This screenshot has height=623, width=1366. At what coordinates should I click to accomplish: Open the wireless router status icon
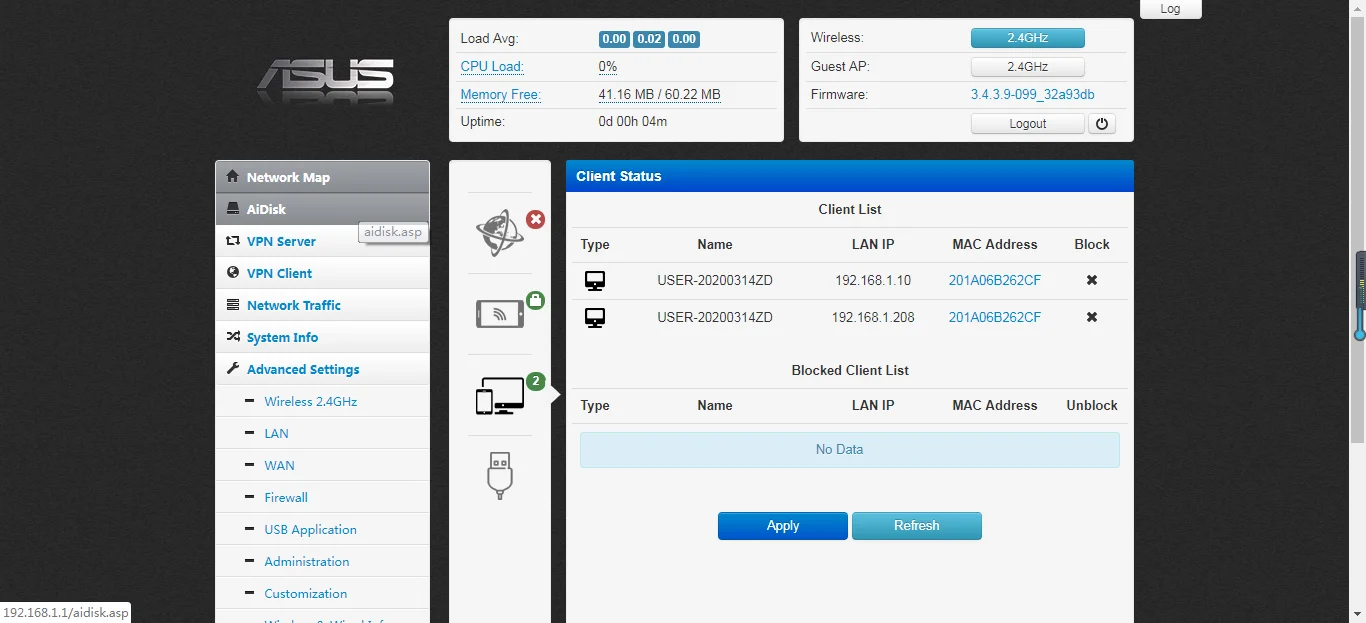click(x=499, y=314)
